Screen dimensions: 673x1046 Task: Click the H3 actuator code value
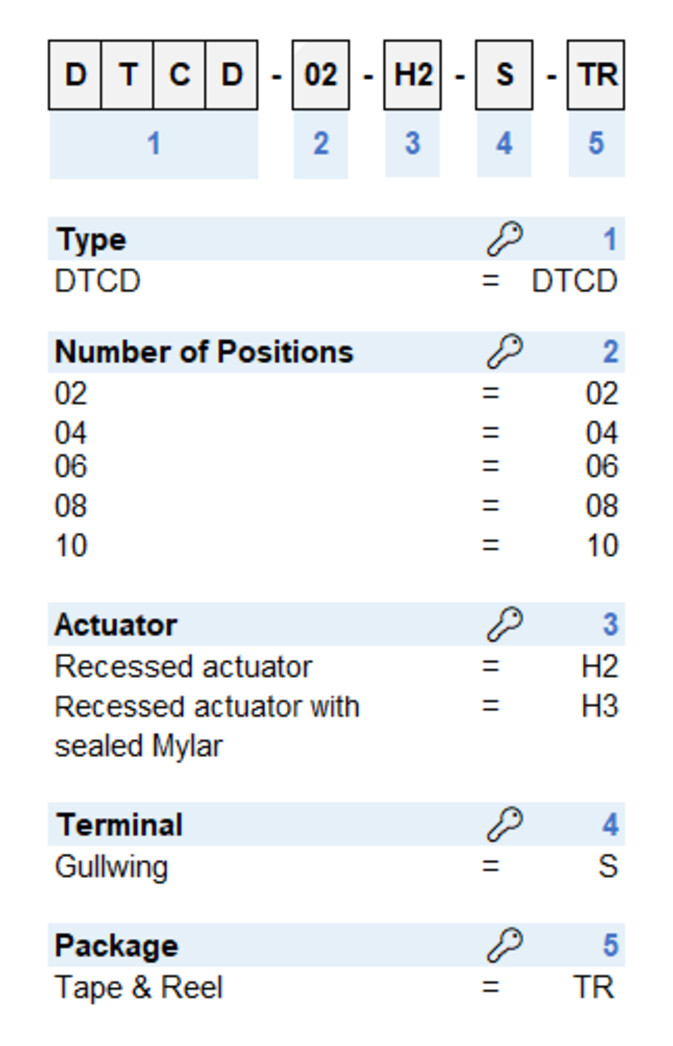coord(599,707)
